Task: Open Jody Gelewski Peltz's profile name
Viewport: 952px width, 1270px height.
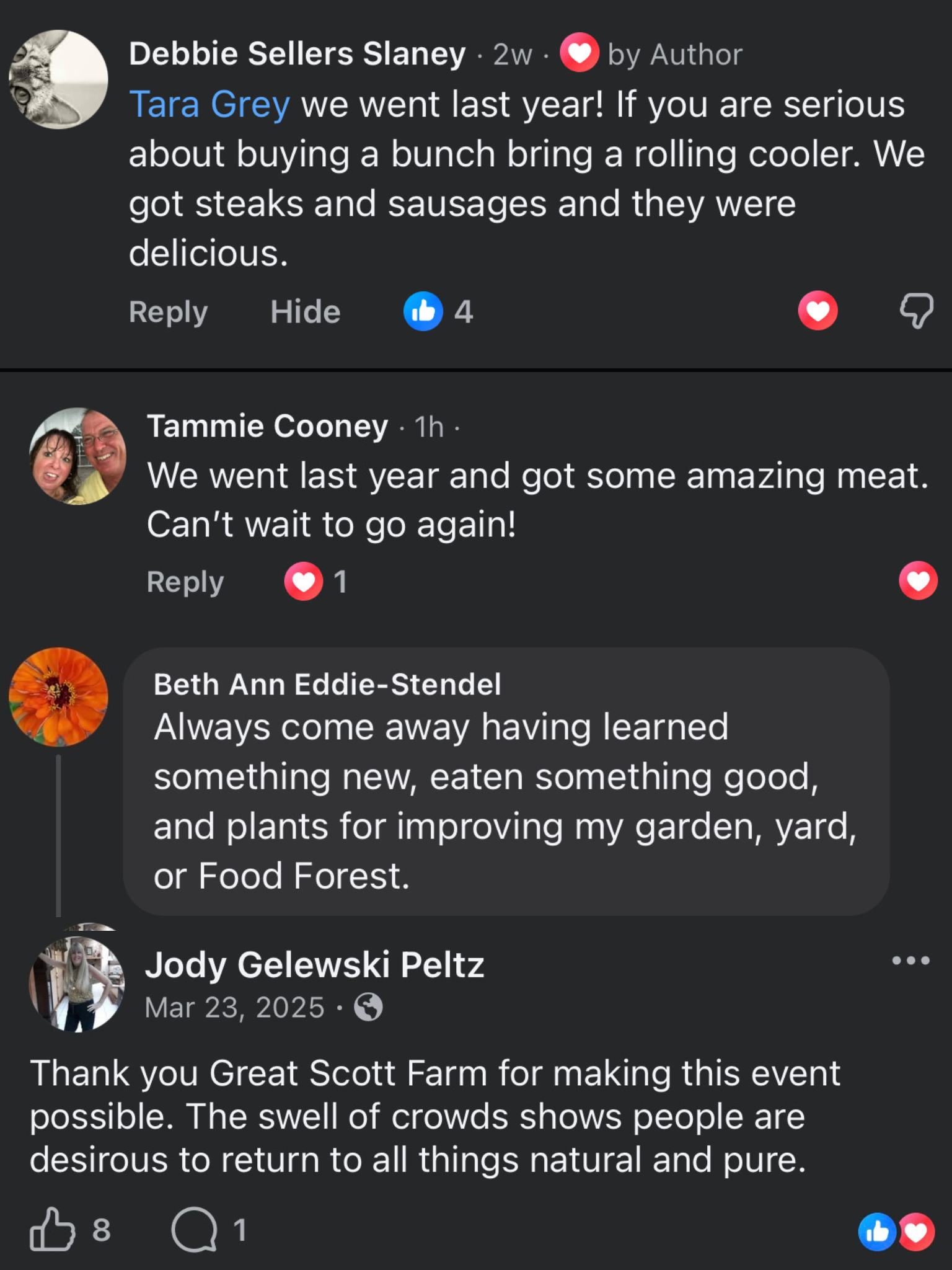Action: (x=314, y=965)
